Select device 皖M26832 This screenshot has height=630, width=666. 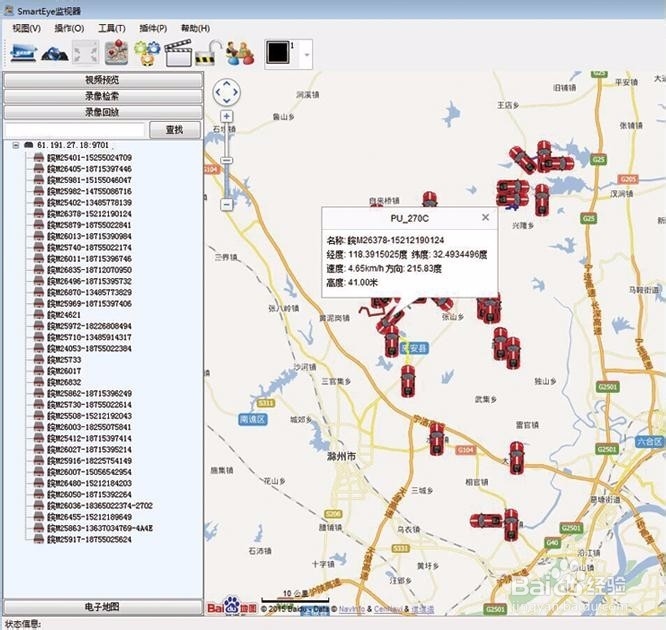64,382
